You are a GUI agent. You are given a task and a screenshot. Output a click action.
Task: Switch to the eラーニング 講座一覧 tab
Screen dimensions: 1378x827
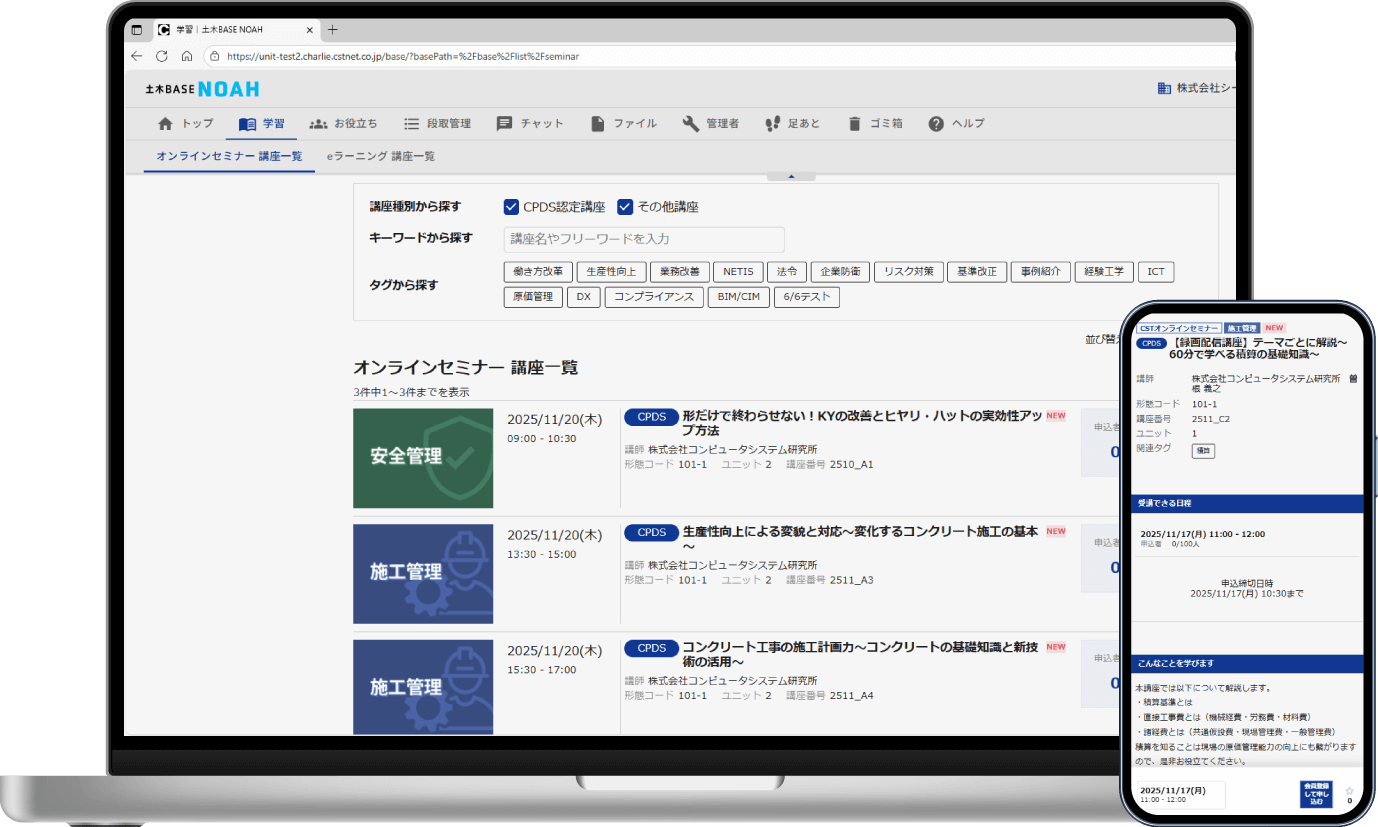(x=381, y=156)
